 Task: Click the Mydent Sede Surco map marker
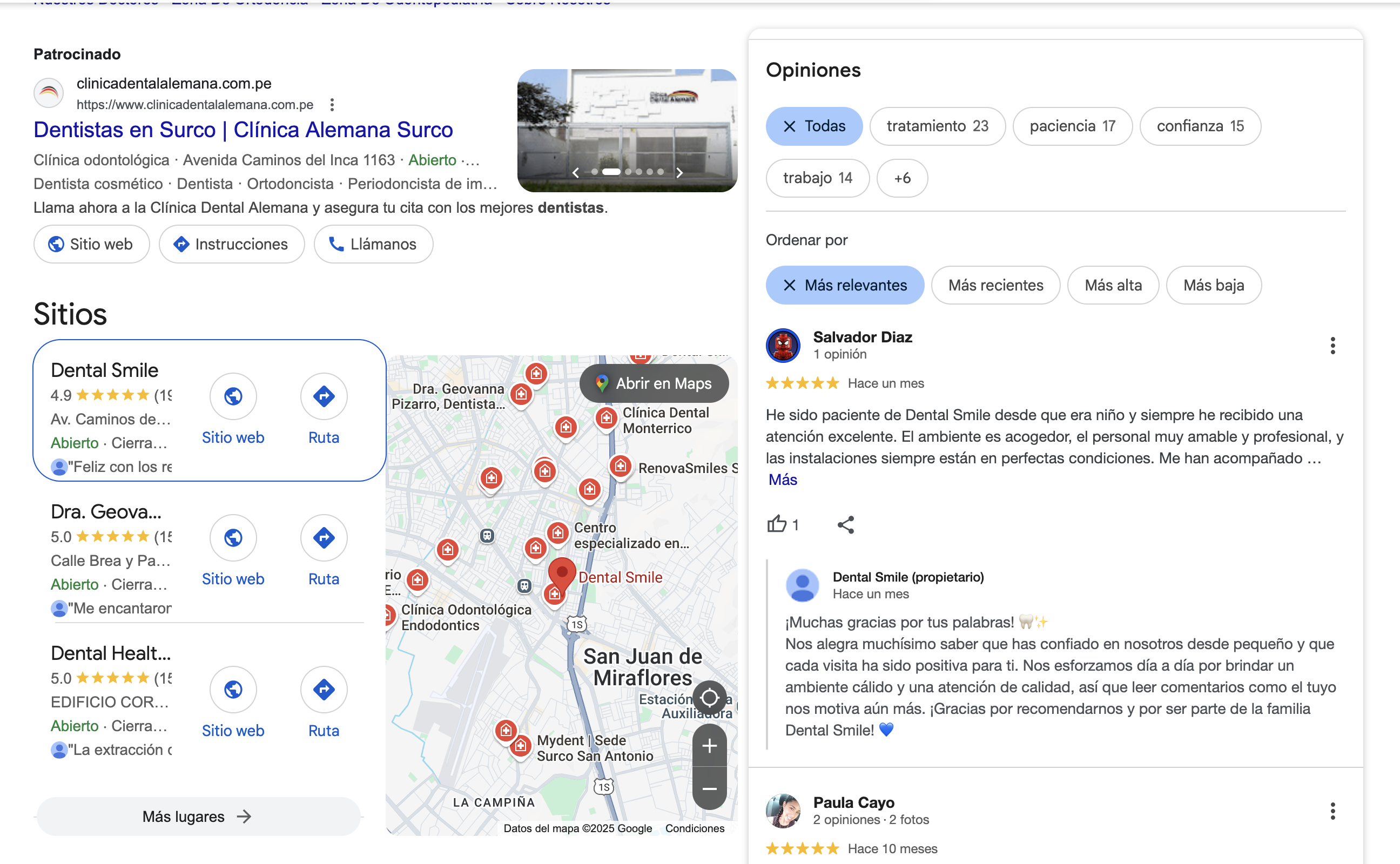[521, 746]
